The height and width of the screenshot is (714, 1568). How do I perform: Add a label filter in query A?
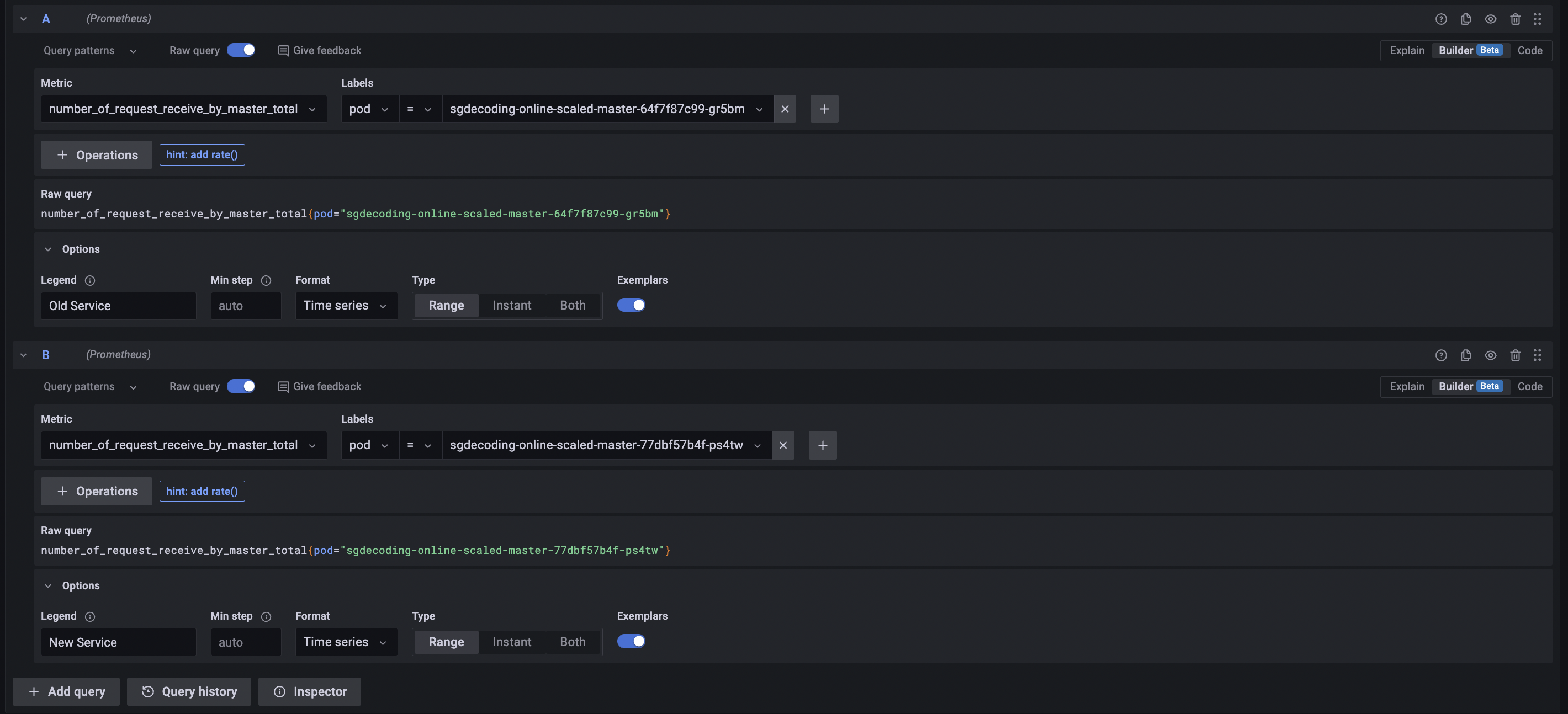point(824,109)
